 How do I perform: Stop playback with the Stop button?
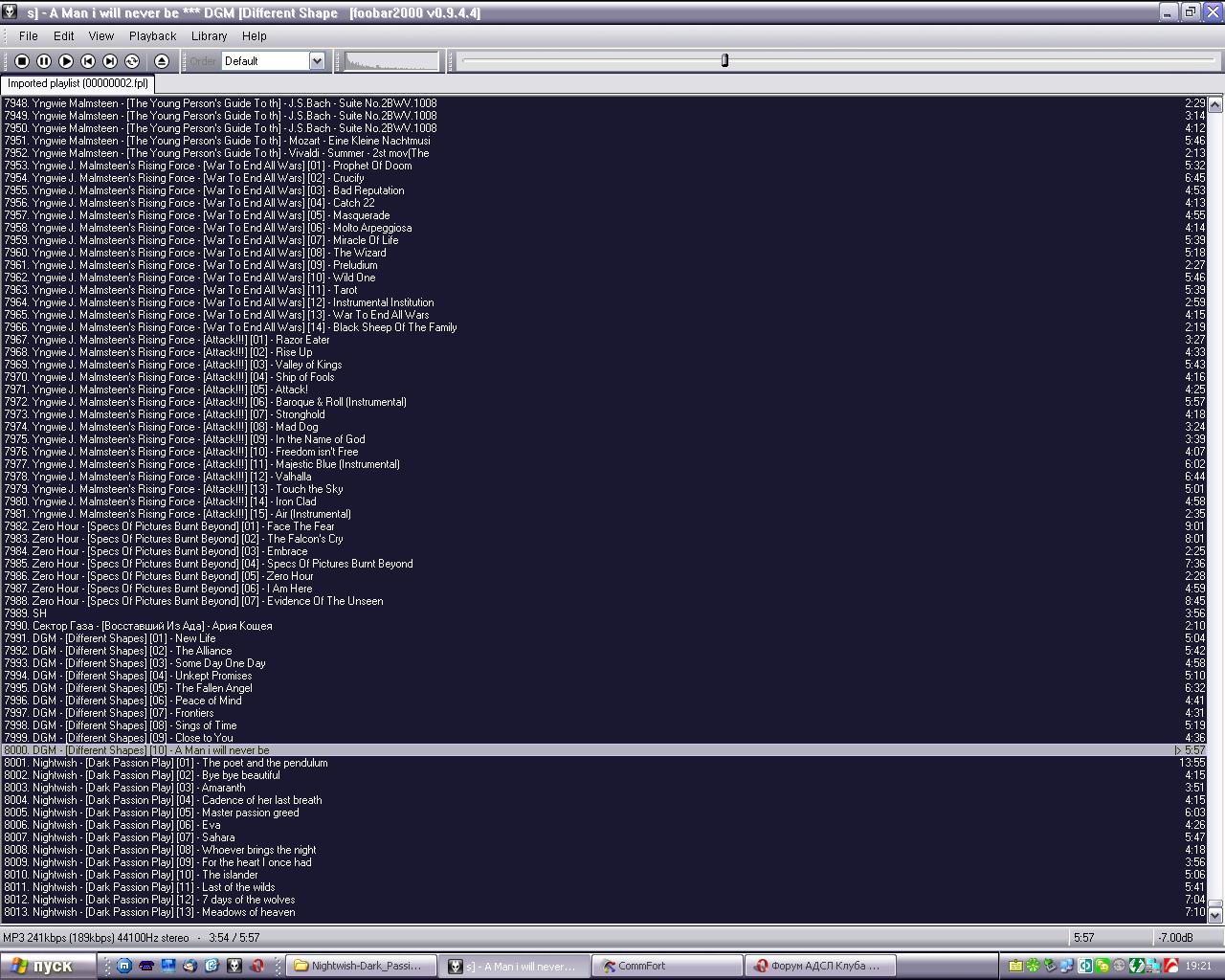coord(22,61)
